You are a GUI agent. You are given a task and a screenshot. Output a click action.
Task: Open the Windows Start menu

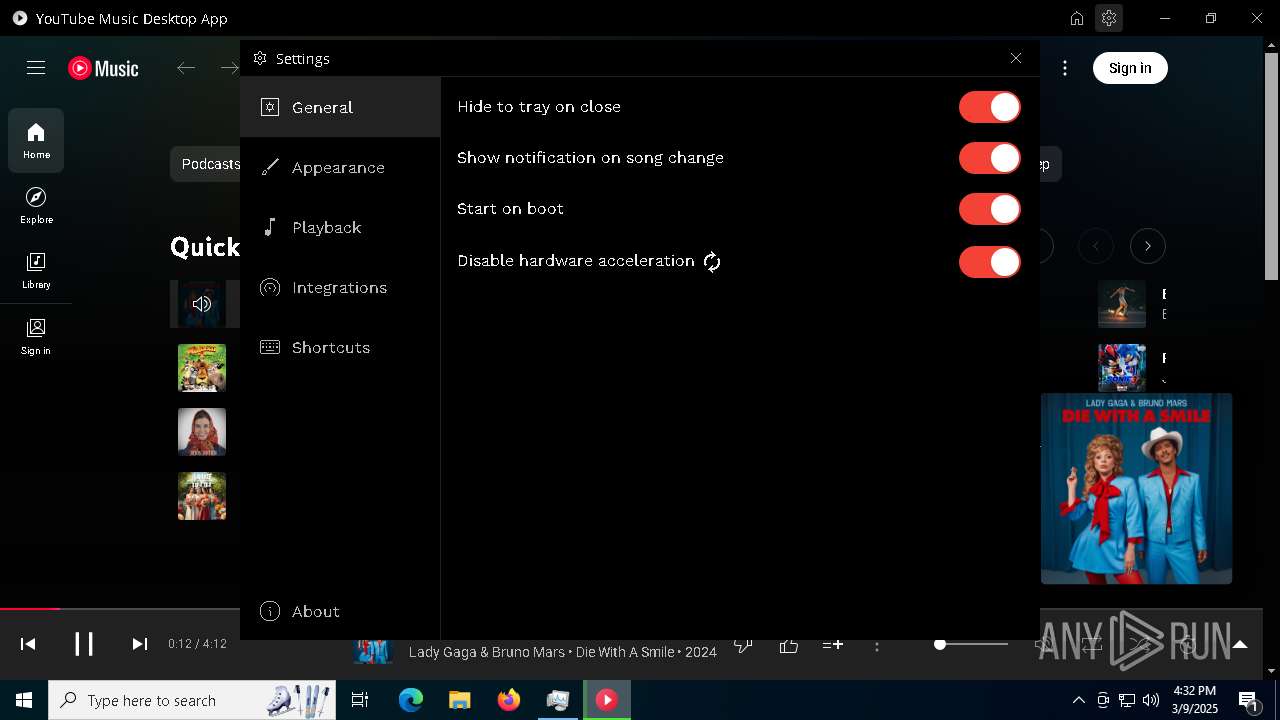(x=24, y=700)
